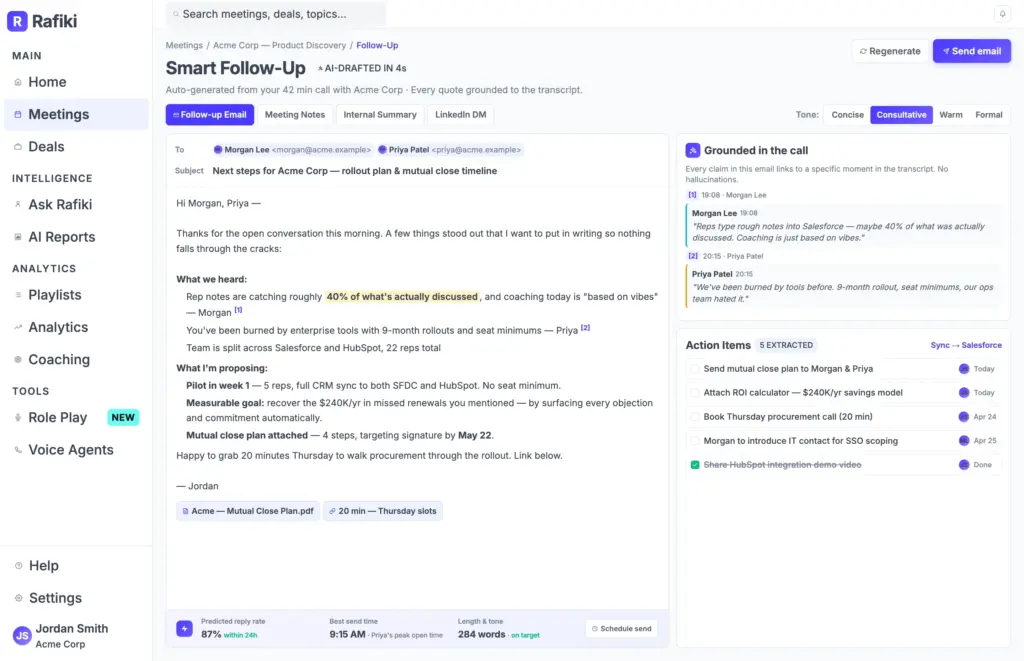The height and width of the screenshot is (661, 1024).
Task: Switch to Follow-up Email tab
Action: point(210,115)
